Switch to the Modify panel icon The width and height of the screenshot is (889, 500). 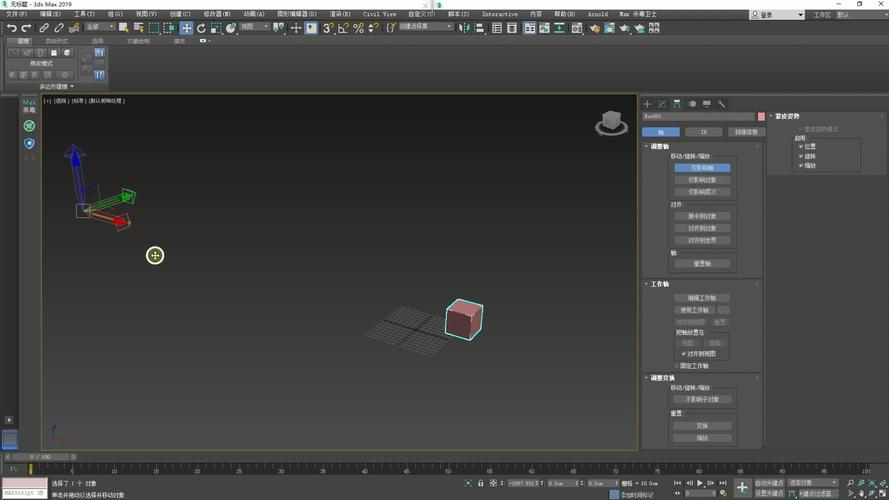click(x=662, y=104)
